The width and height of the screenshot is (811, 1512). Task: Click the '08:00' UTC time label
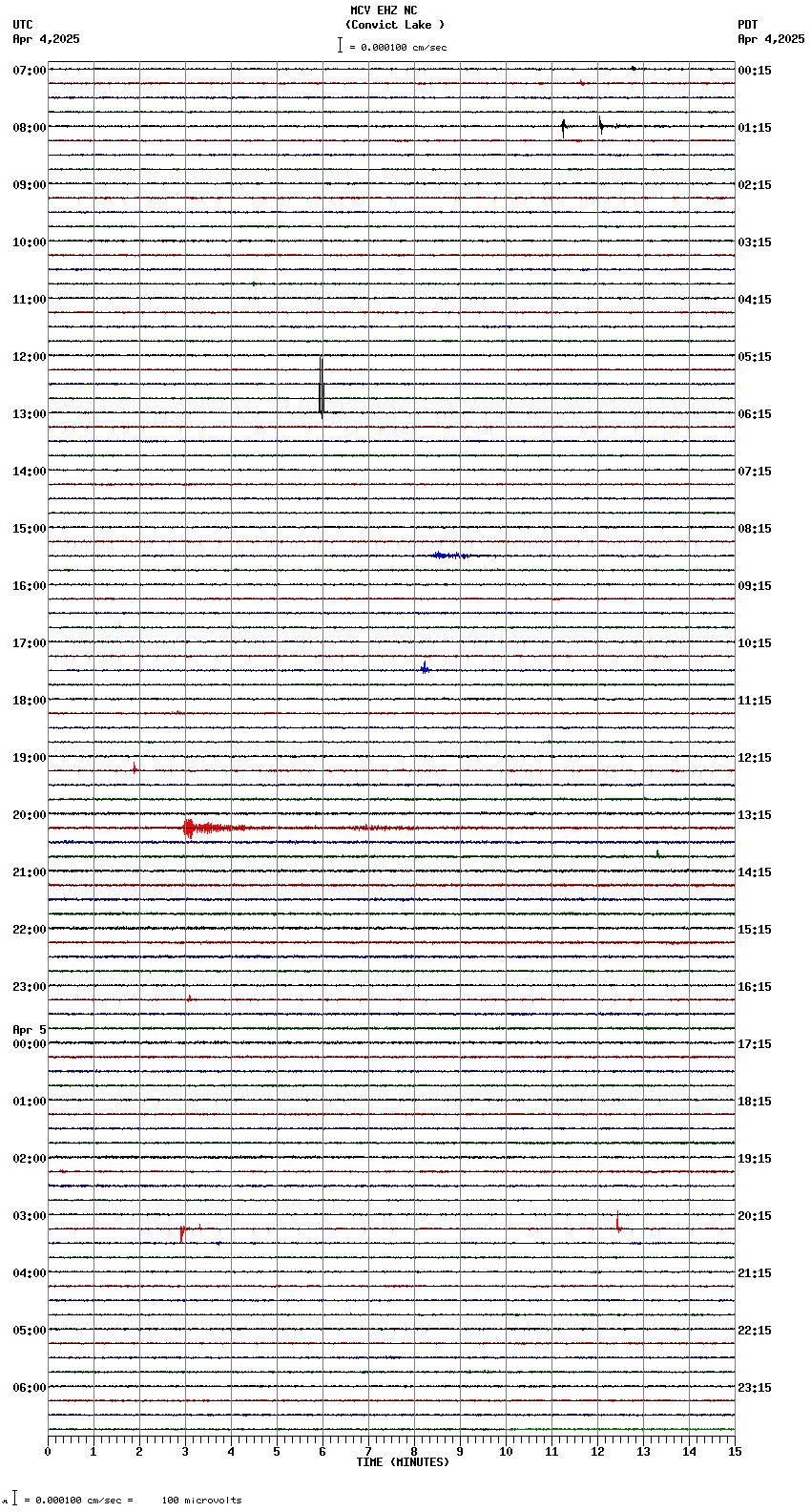click(x=30, y=128)
